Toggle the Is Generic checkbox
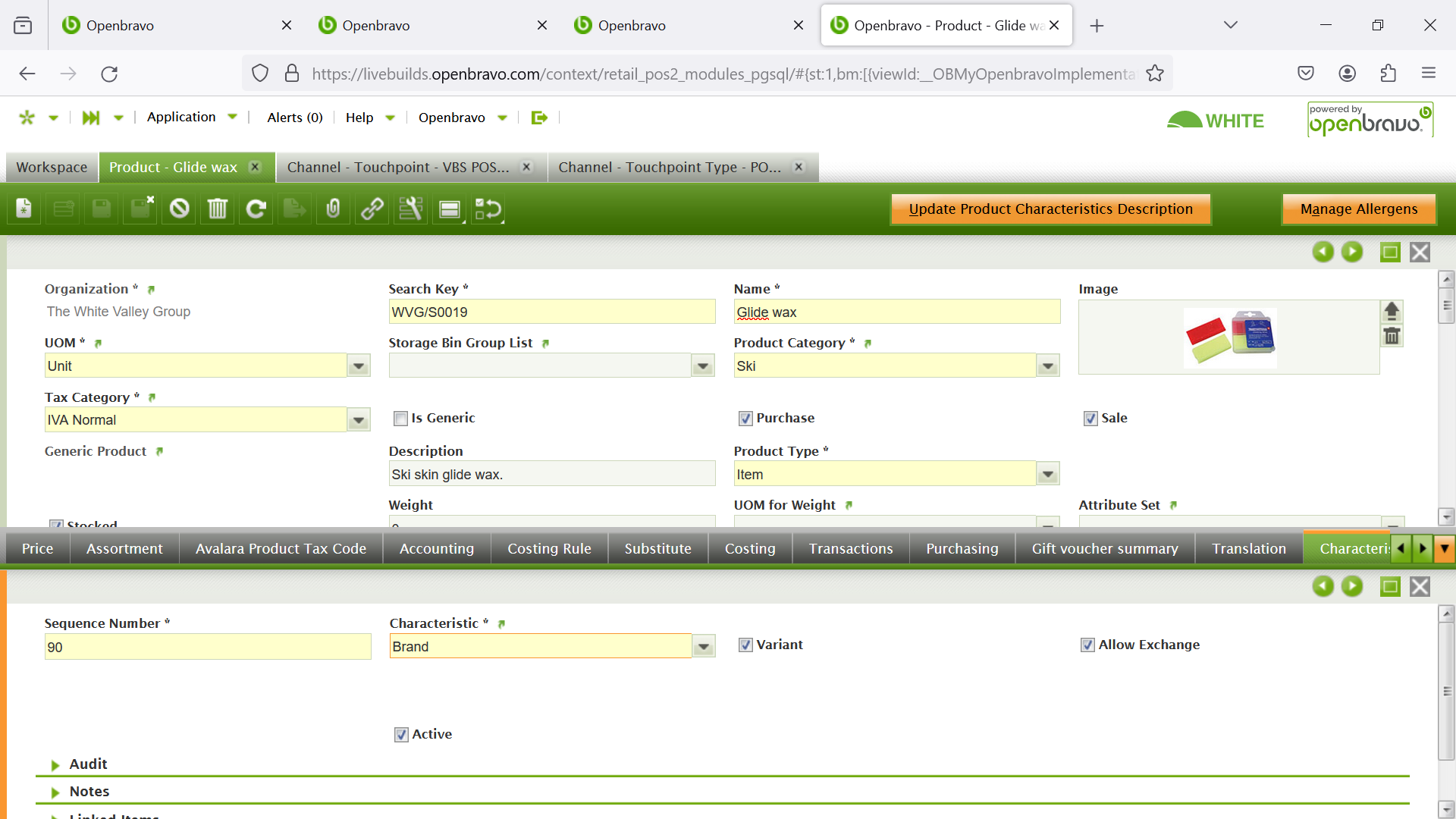Screen dimensions: 1456x819 pyautogui.click(x=400, y=419)
